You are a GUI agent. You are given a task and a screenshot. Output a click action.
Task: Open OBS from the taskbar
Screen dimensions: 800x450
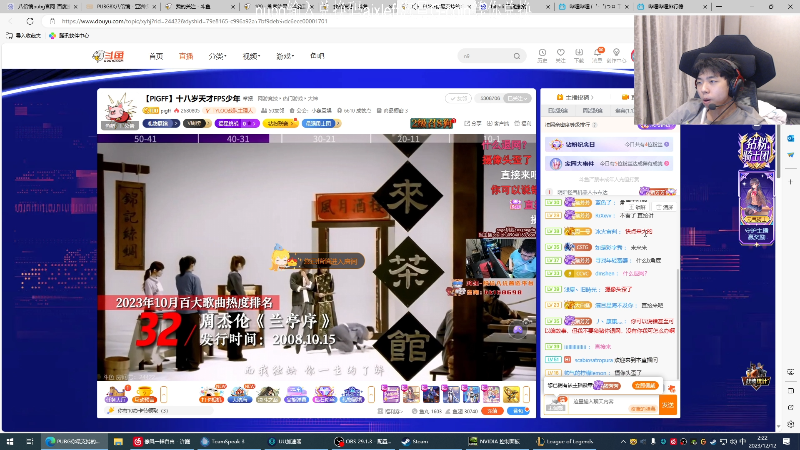[363, 441]
